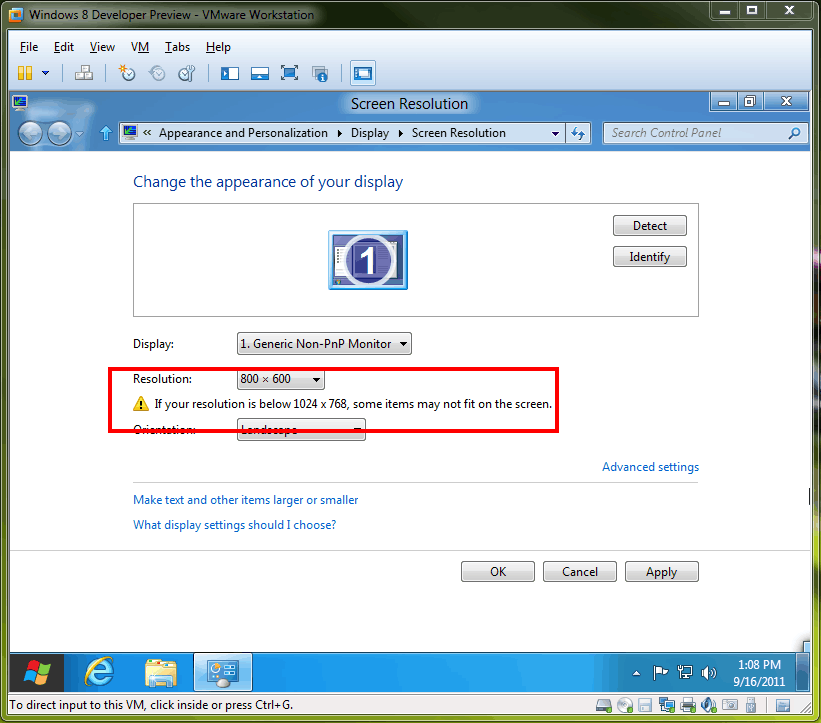Open the Display monitor dropdown
Image resolution: width=821 pixels, height=723 pixels.
[324, 343]
